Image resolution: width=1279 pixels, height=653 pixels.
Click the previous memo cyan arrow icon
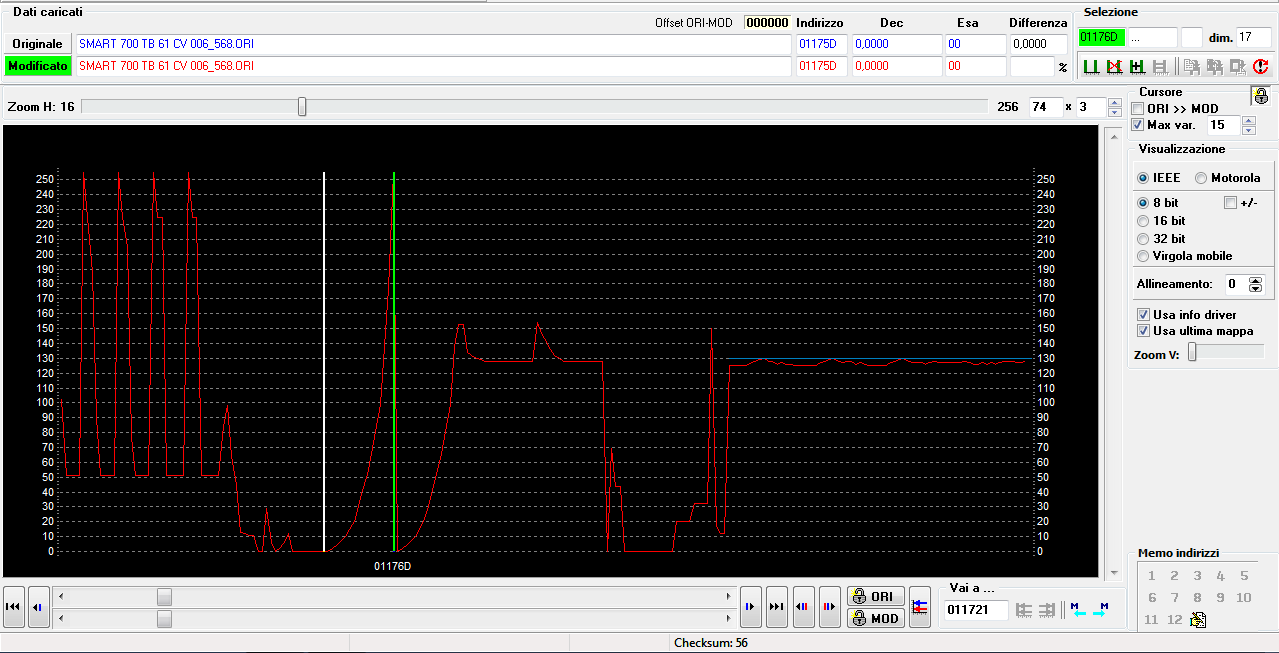coord(1076,609)
